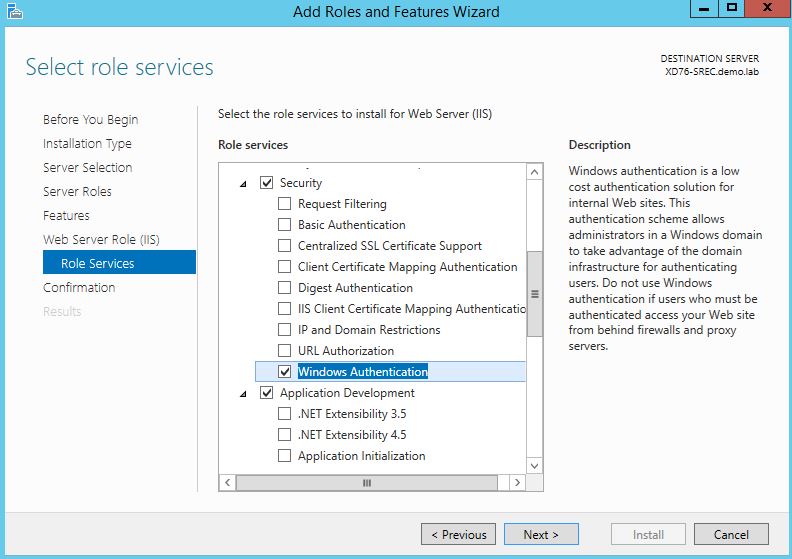The width and height of the screenshot is (792, 559).
Task: Close the Add Roles and Features Wizard
Action: click(766, 9)
